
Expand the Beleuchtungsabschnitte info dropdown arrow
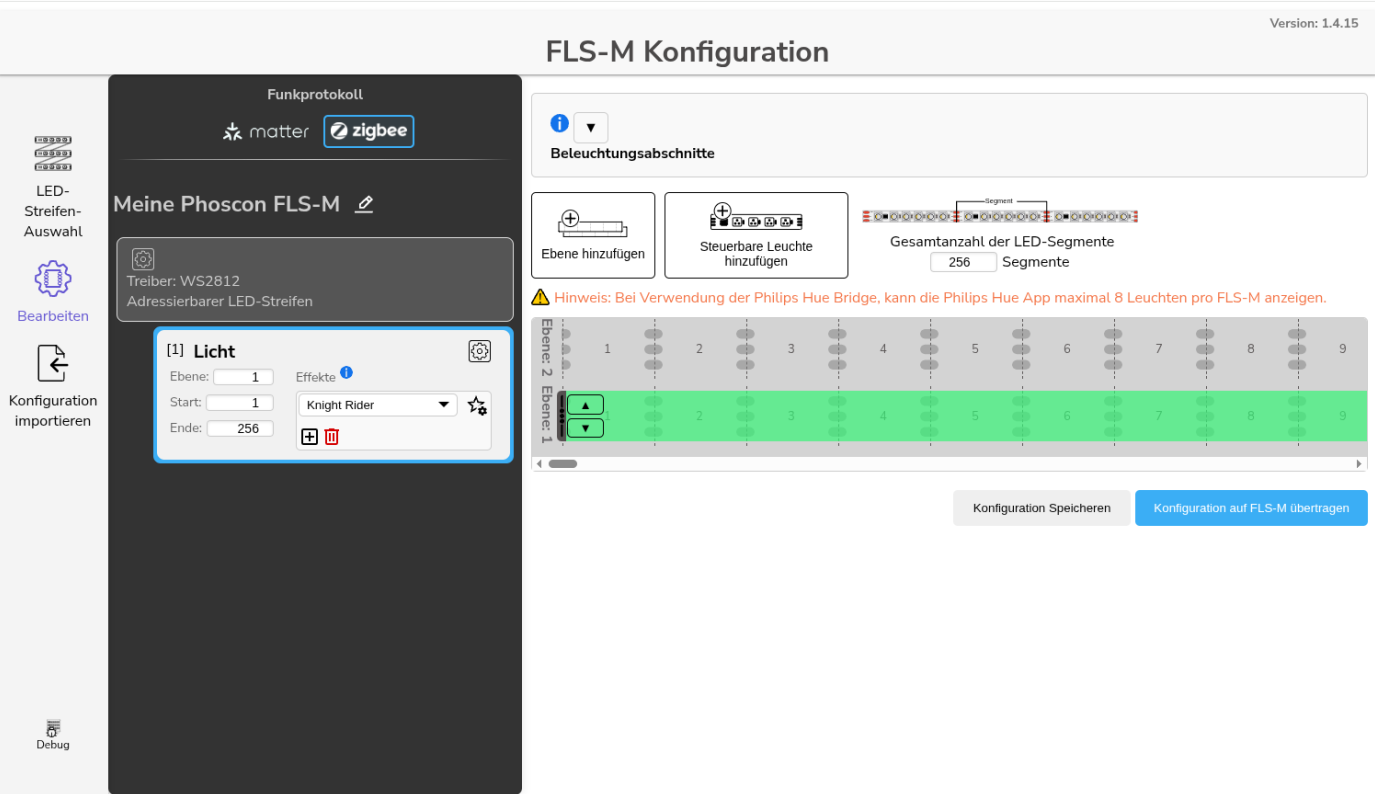pyautogui.click(x=590, y=127)
